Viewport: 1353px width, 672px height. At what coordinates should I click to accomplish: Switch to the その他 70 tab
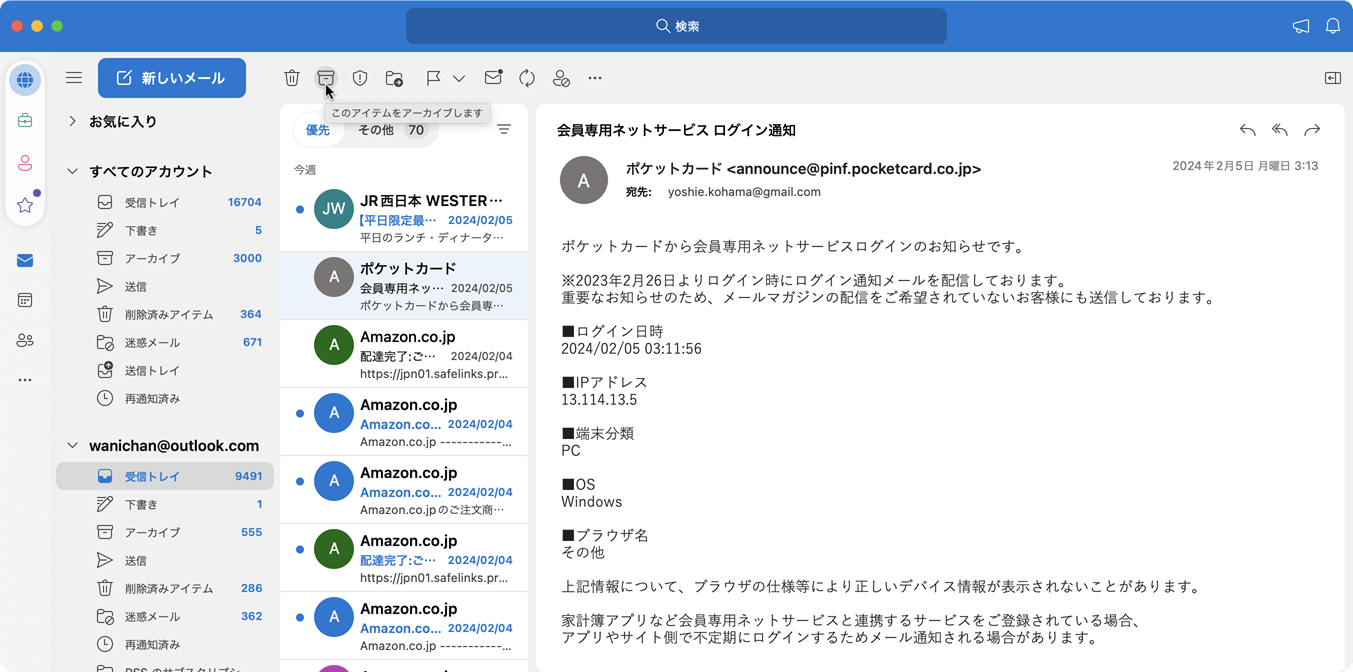(x=391, y=130)
